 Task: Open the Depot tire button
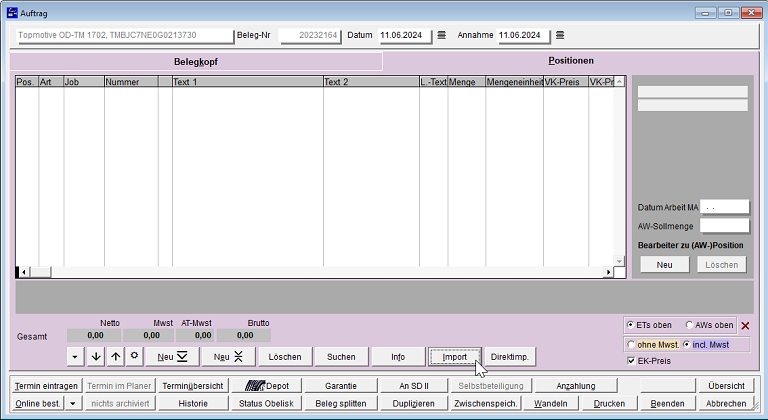click(x=266, y=386)
